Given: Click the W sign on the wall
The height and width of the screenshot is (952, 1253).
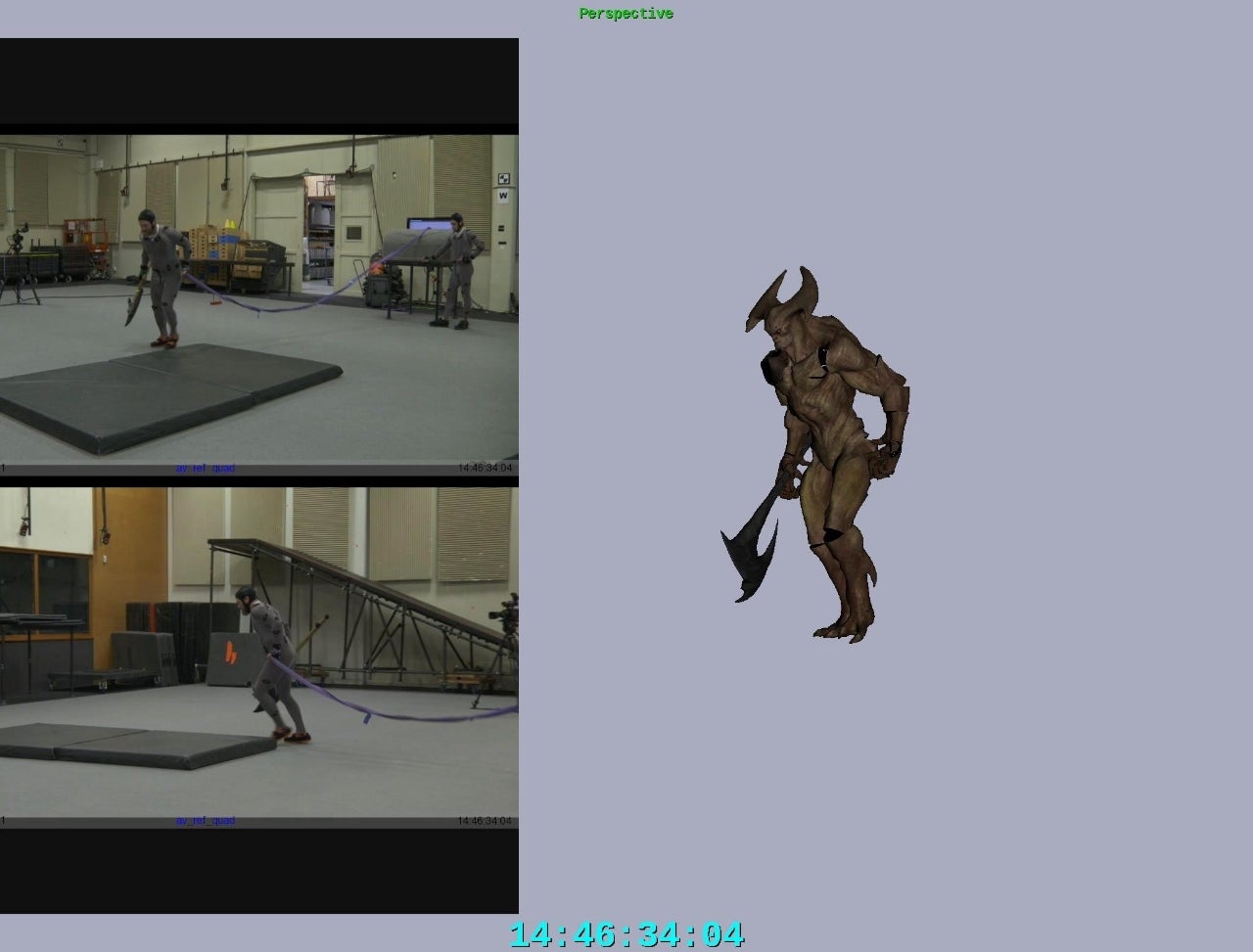Looking at the screenshot, I should (503, 196).
